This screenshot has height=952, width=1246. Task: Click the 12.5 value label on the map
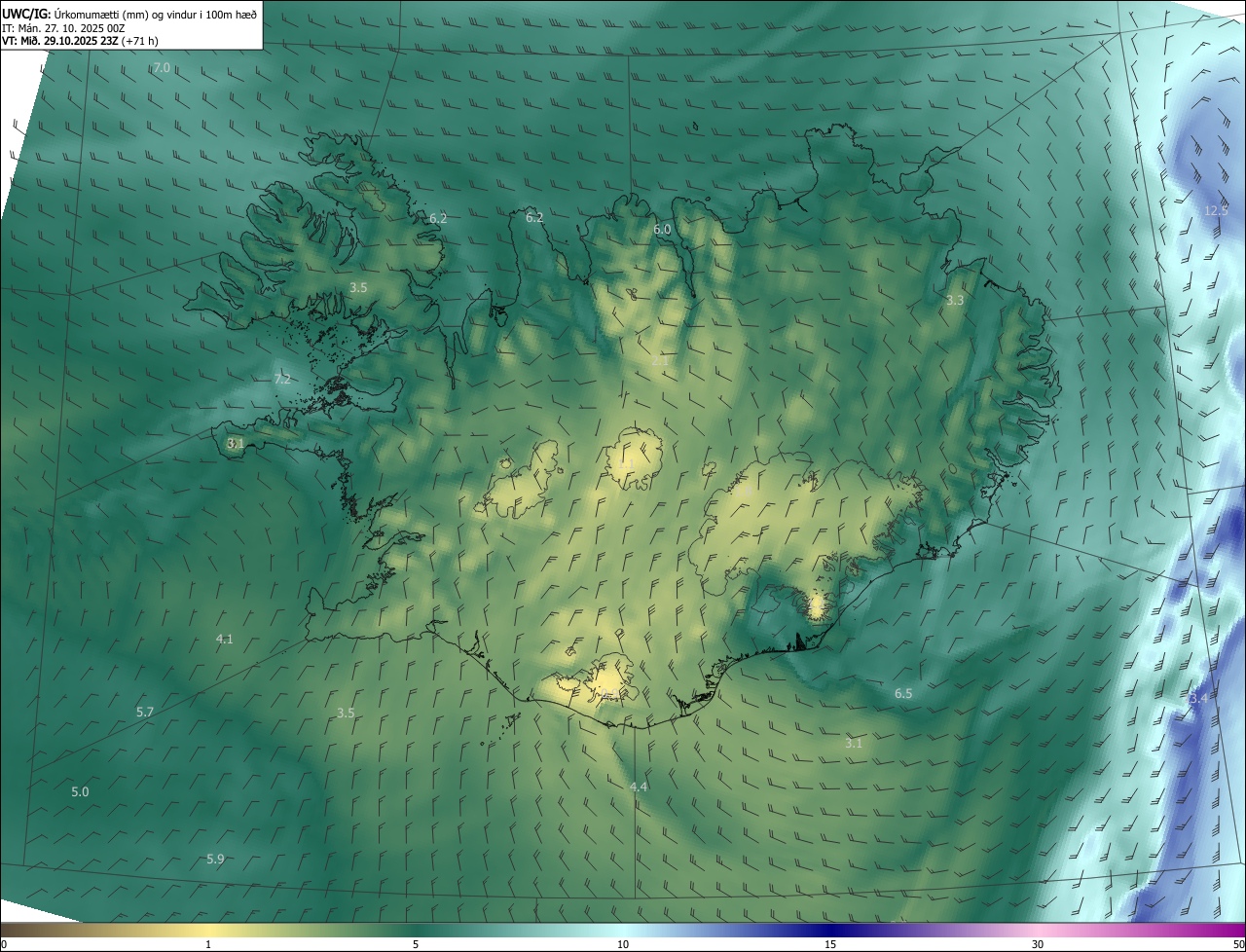(1216, 210)
